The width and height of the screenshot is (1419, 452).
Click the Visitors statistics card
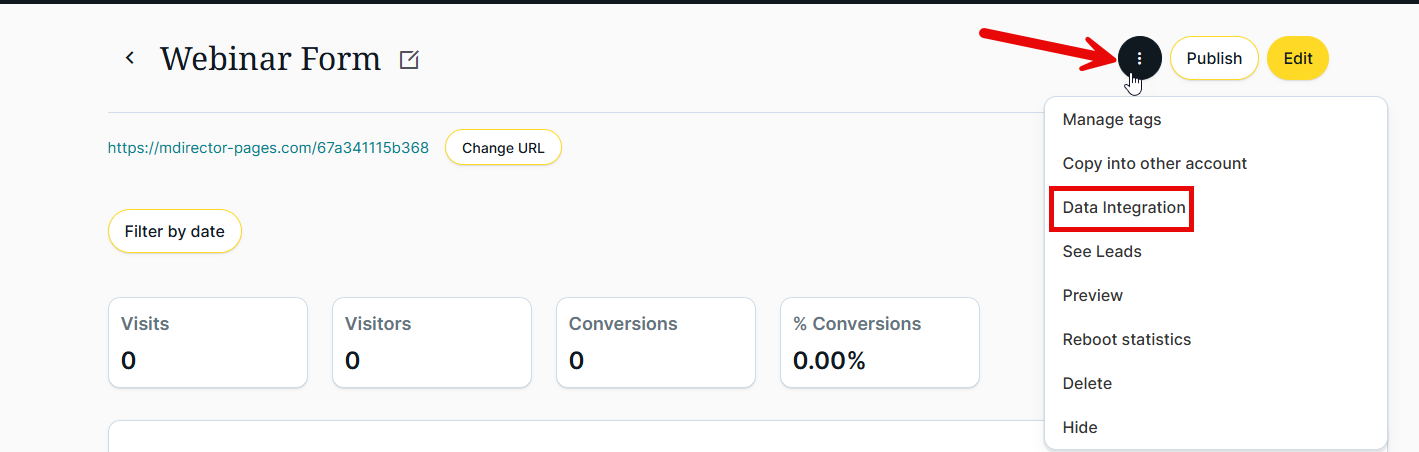pos(431,342)
